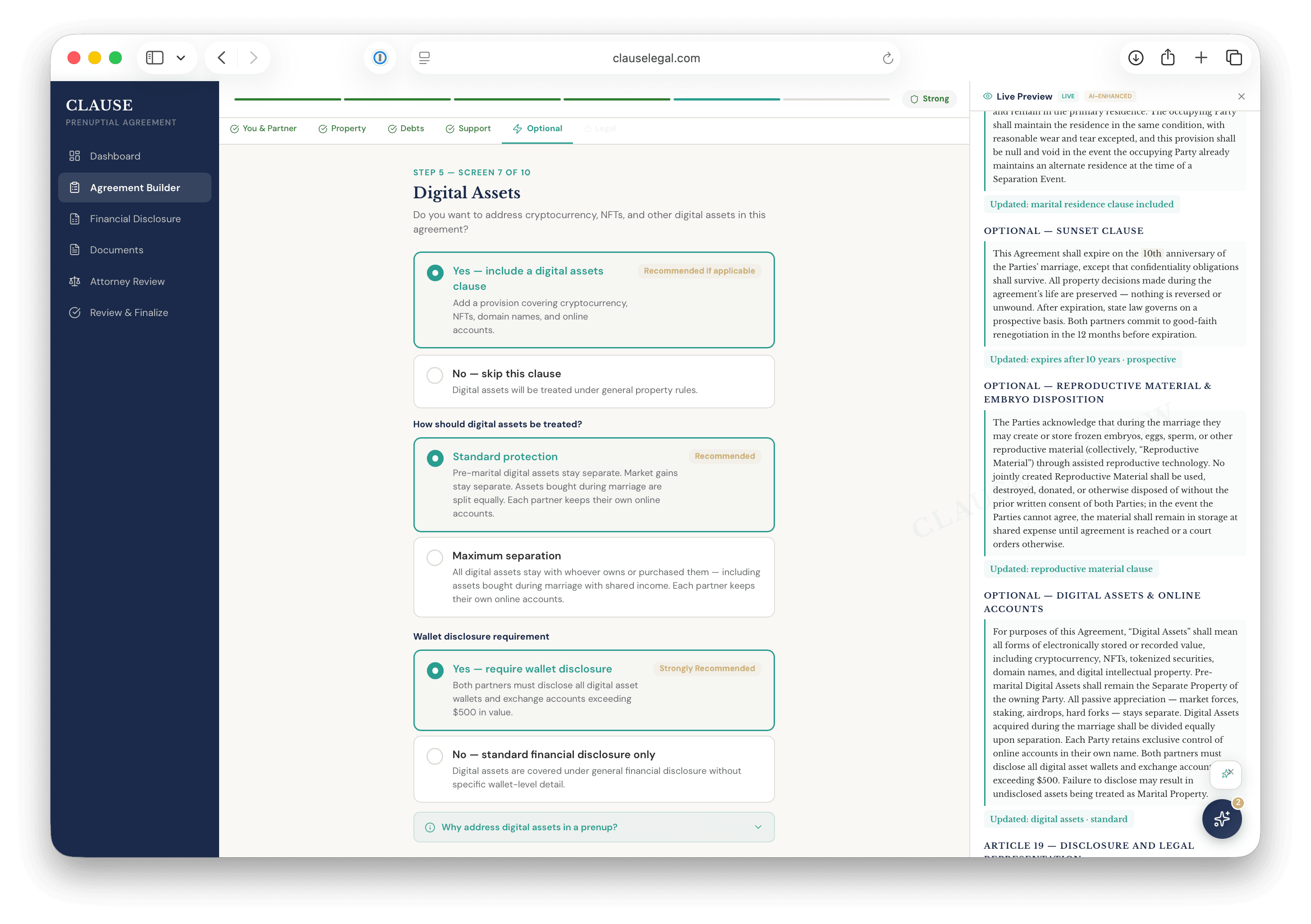
Task: Select 'No — skip this clause' option
Action: pos(594,381)
